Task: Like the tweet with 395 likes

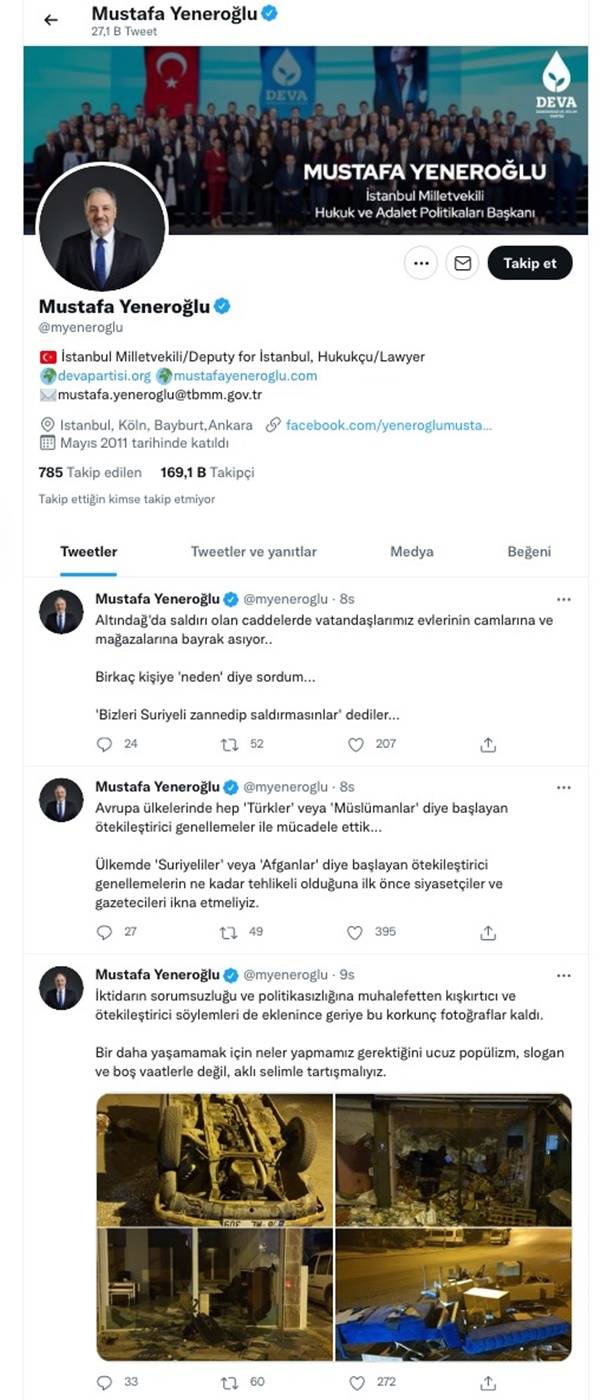Action: pos(355,932)
